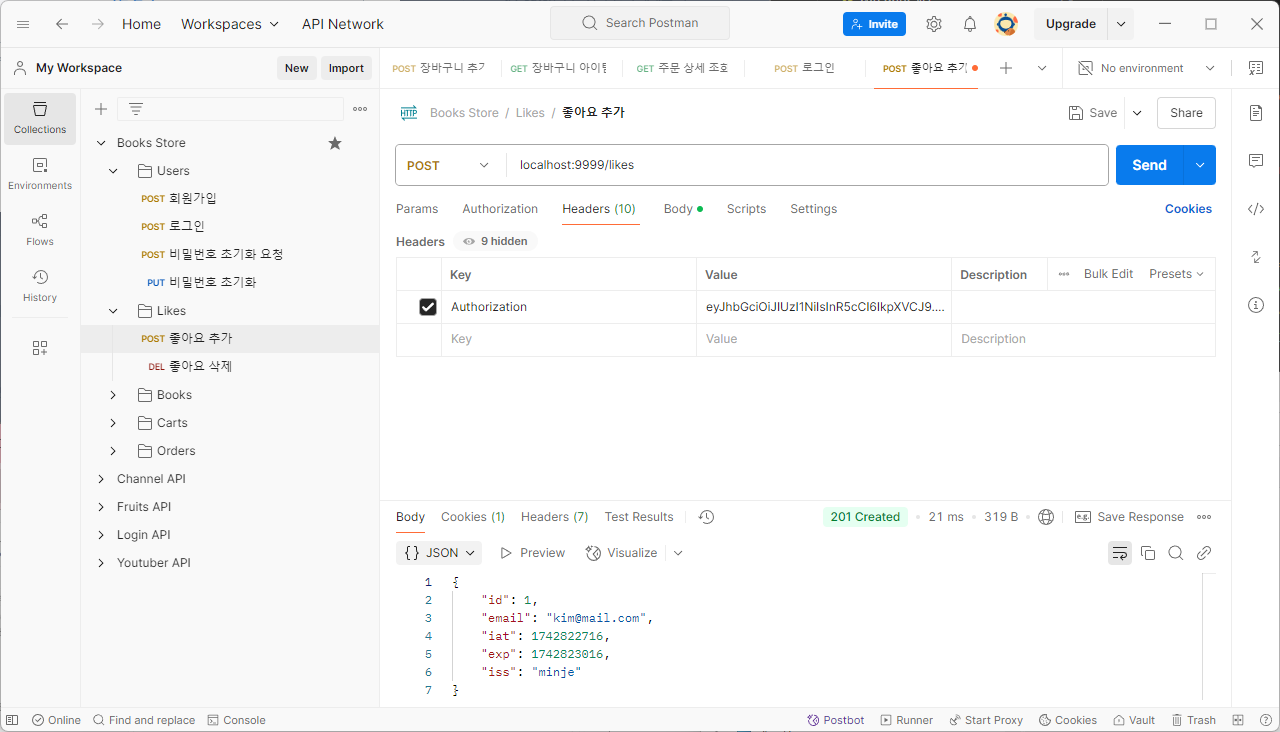Open the Test Results tab

[x=639, y=517]
